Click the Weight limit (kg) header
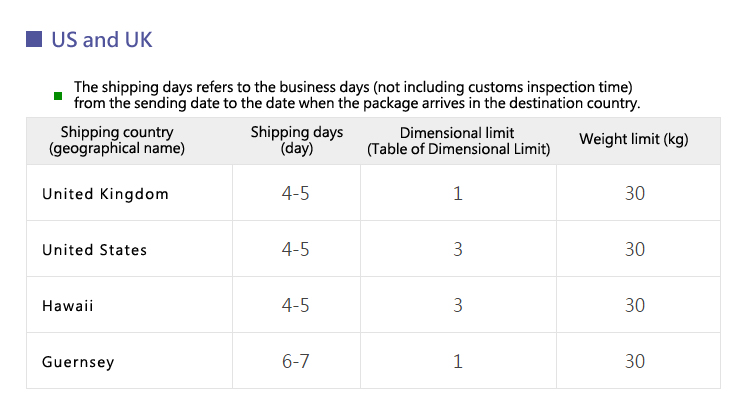Screen dimensions: 750x417 [x=634, y=139]
